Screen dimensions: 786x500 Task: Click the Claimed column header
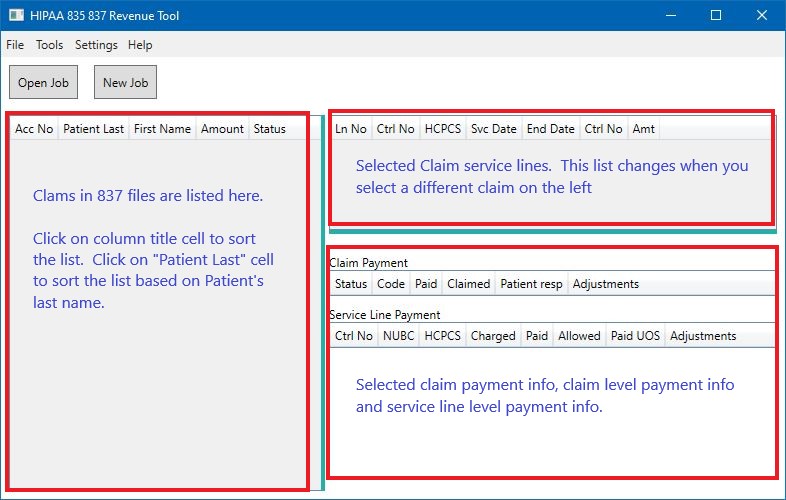click(x=469, y=284)
